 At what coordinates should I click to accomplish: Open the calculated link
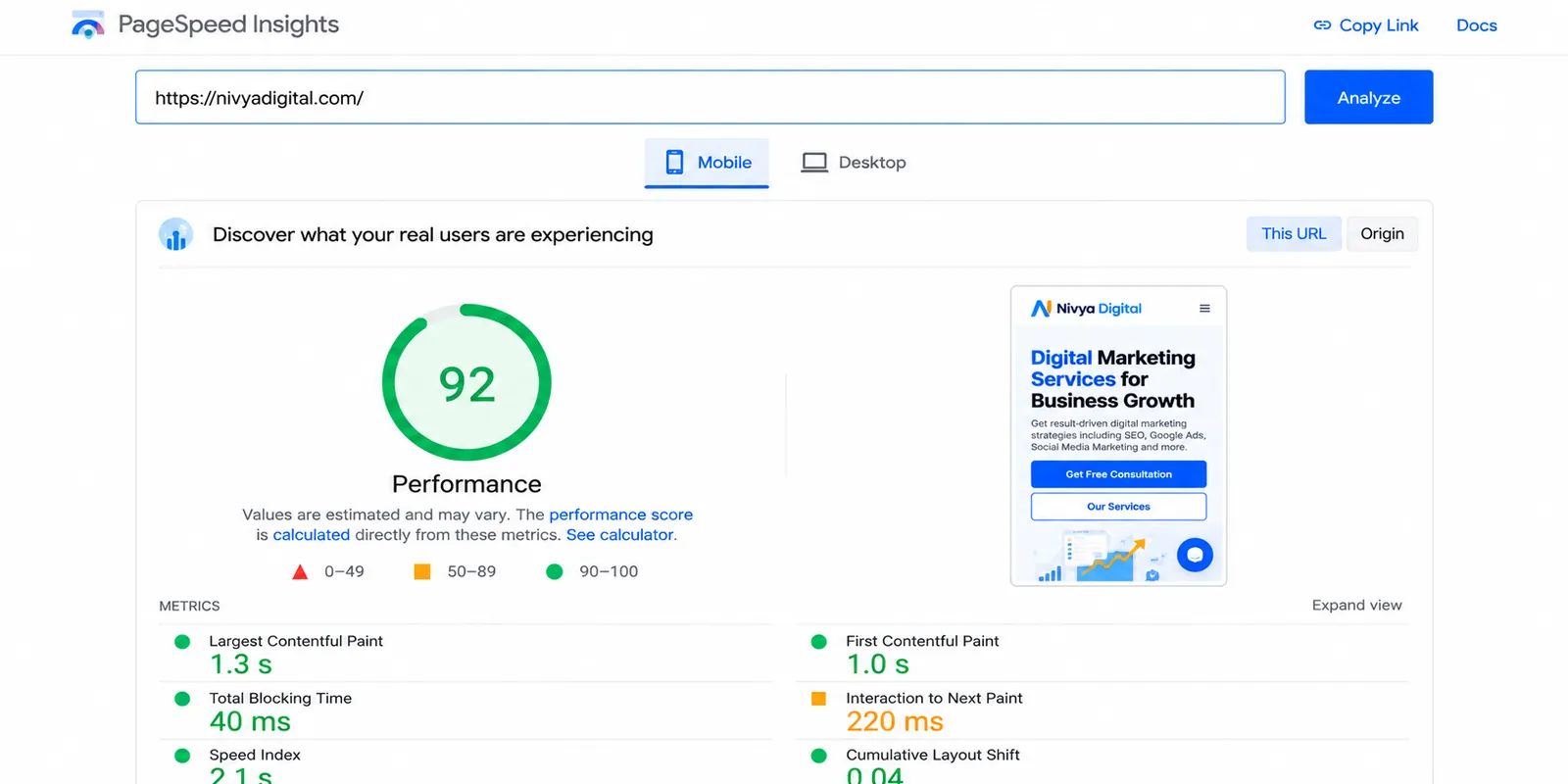click(311, 535)
